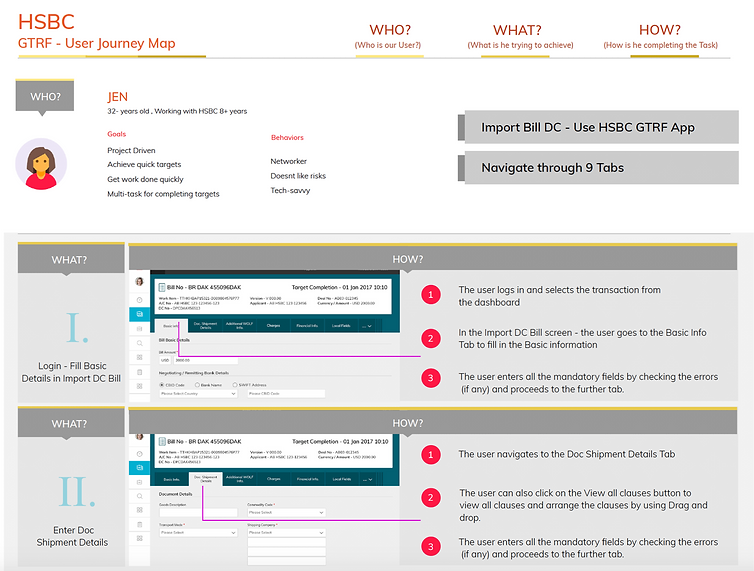Screen dimensions: 754x571
Task: Open briefcase icon below highlighted item, section I sidebar
Action: coord(139,329)
